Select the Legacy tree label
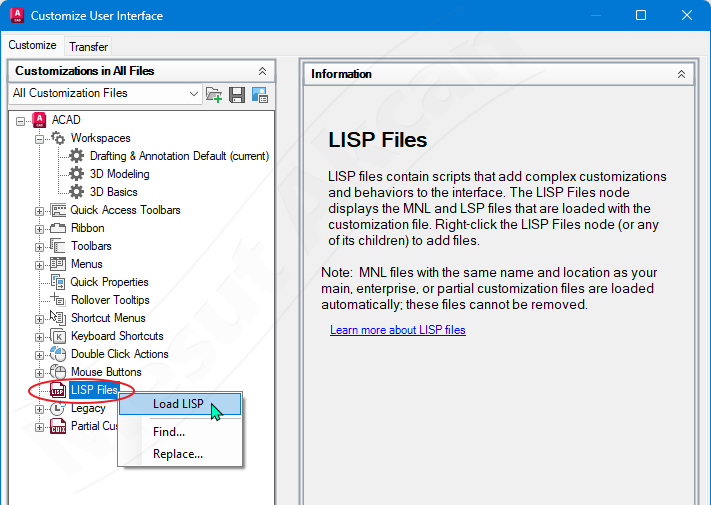The image size is (711, 505). pos(88,408)
